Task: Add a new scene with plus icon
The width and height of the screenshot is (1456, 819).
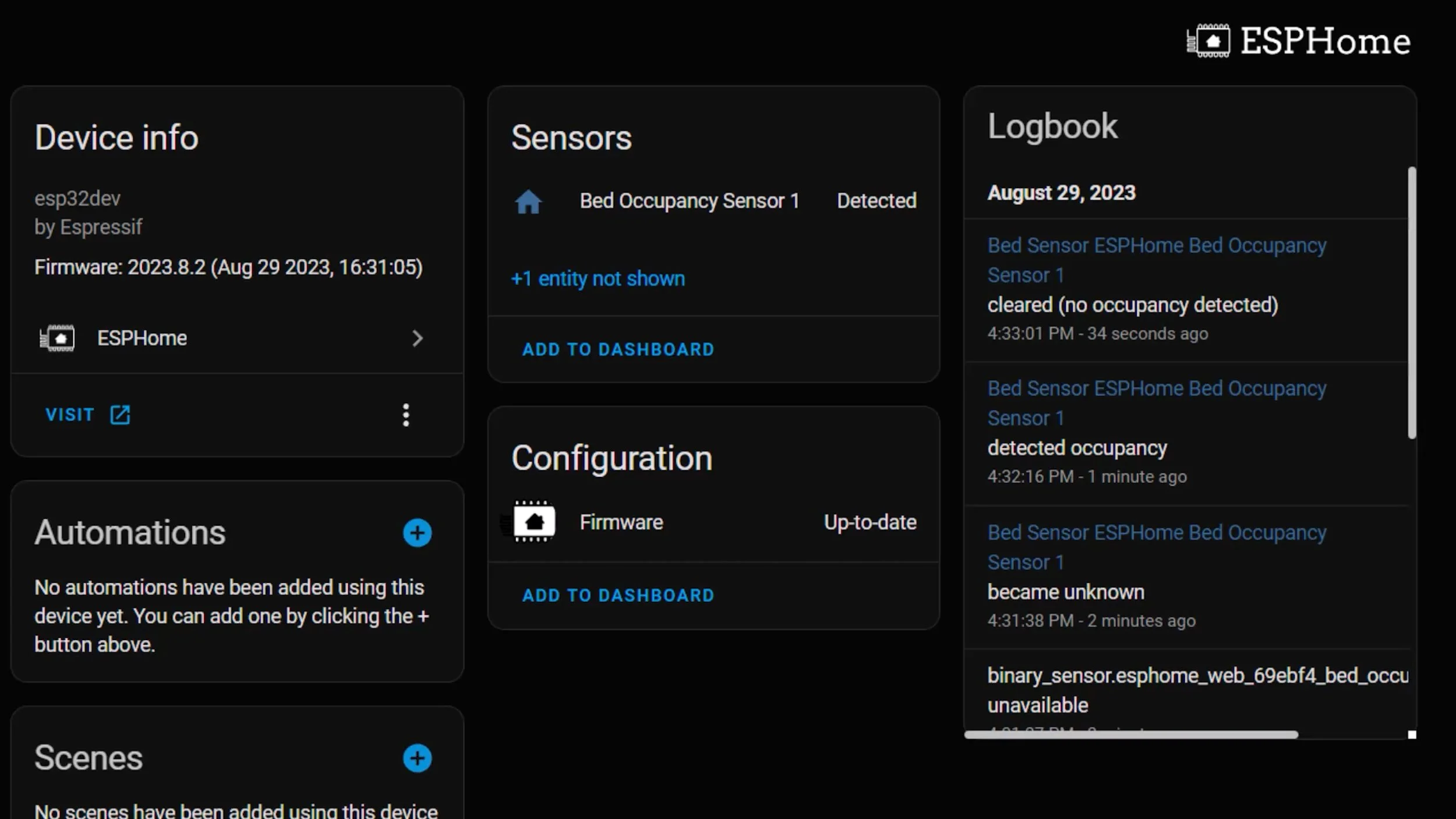Action: 417,758
